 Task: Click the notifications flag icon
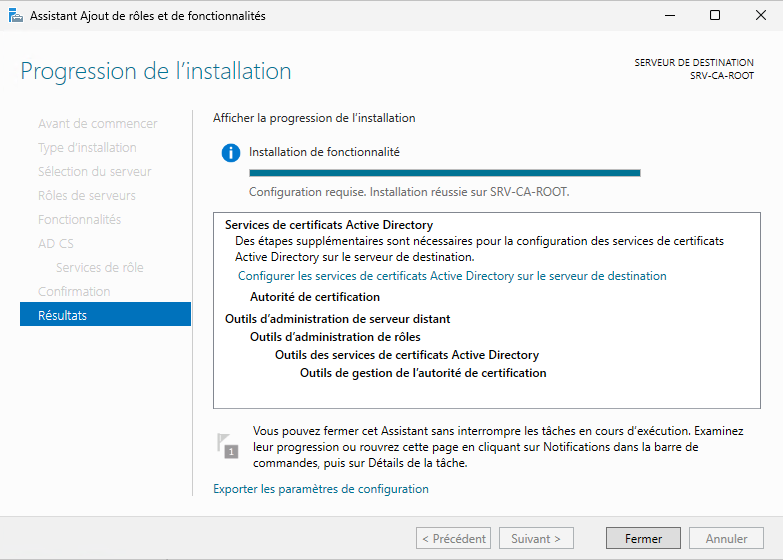pos(228,446)
